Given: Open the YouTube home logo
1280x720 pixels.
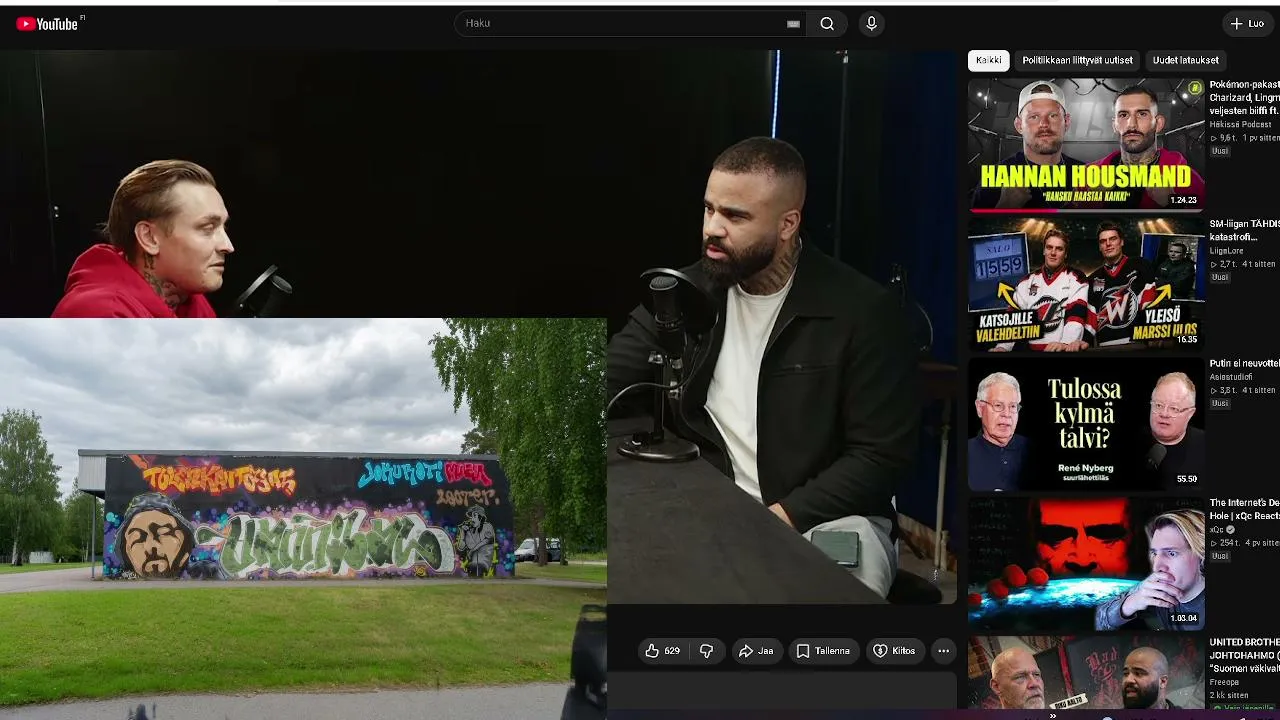Looking at the screenshot, I should click(x=47, y=24).
